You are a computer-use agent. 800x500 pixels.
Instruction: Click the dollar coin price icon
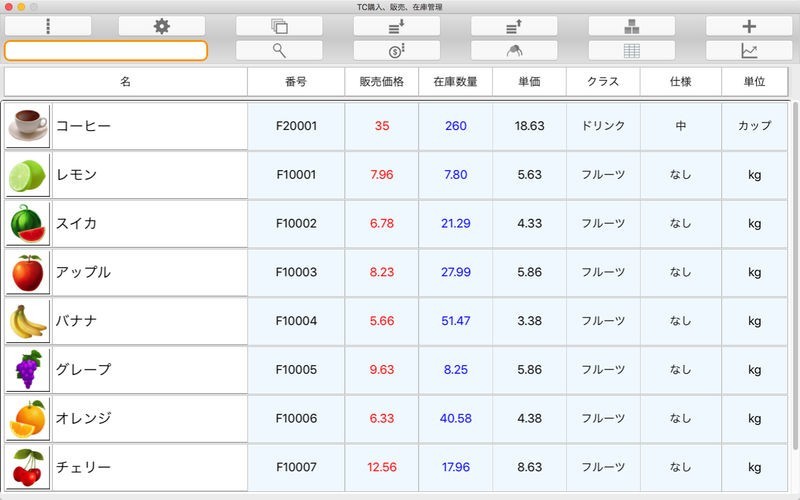(396, 50)
